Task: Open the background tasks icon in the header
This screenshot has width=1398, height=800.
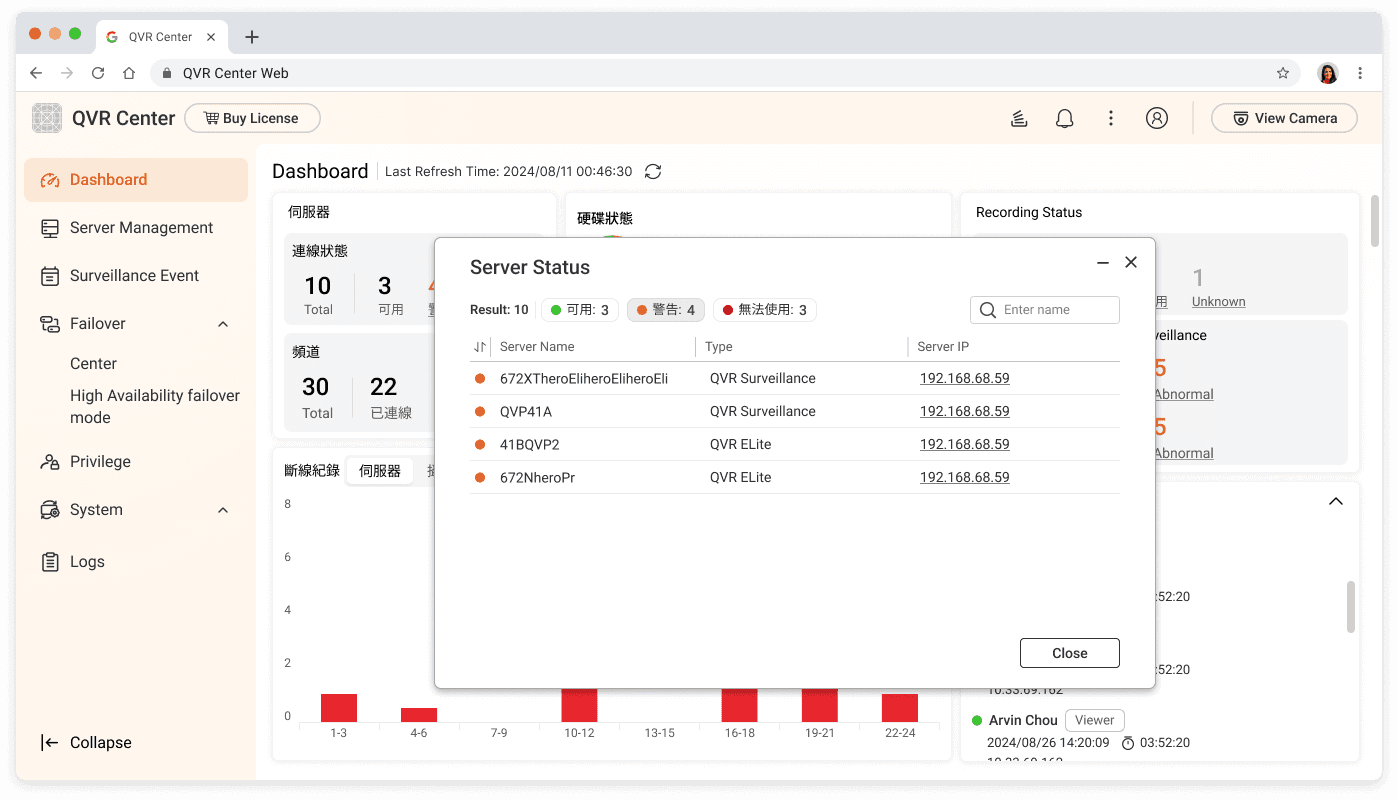Action: pos(1019,118)
